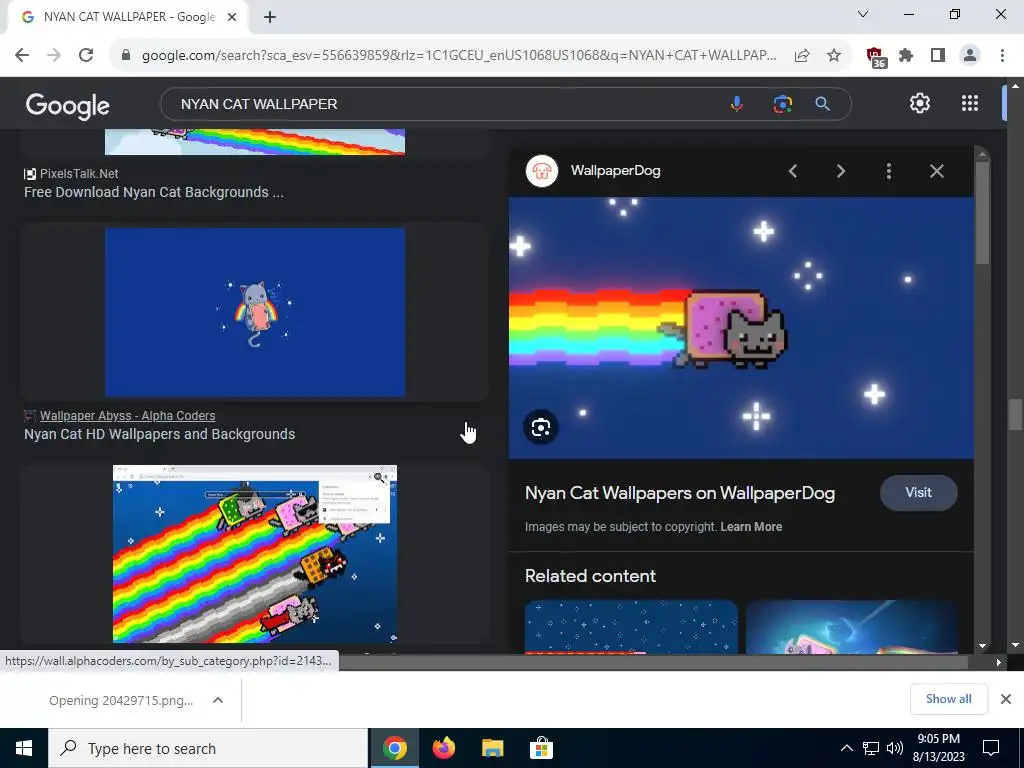Toggle the browser side panel icon
The image size is (1024, 768).
938,56
